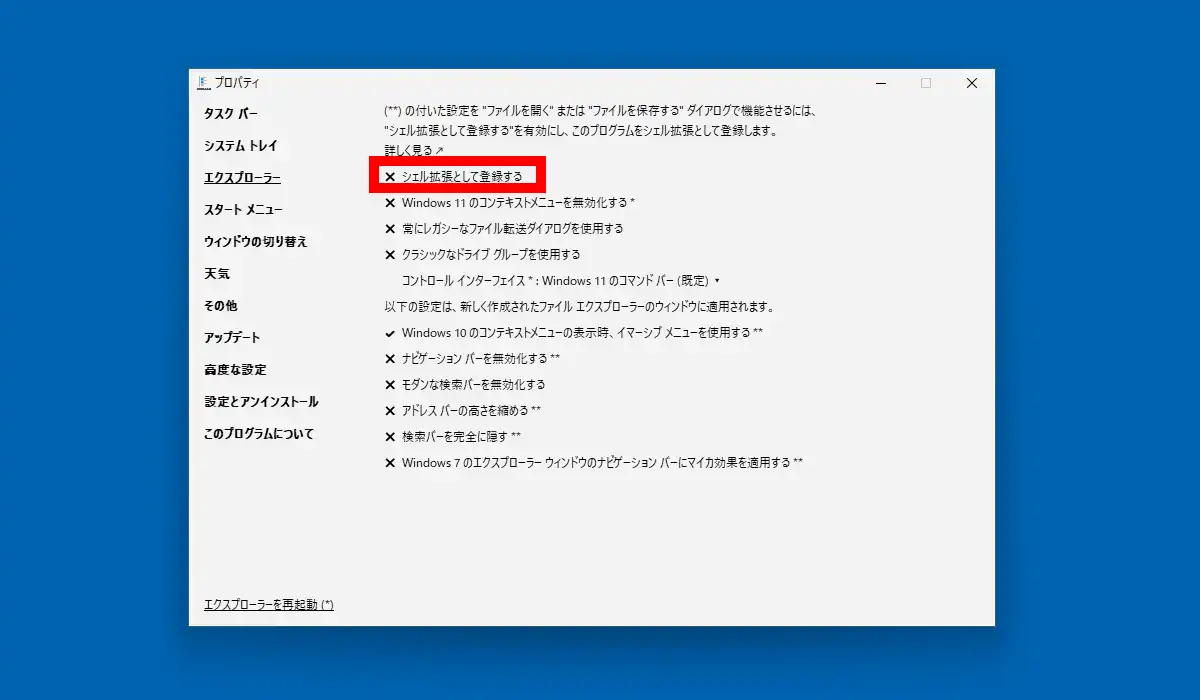Enable モダンな検索バーを無効化する
This screenshot has width=1200, height=700.
pos(465,385)
